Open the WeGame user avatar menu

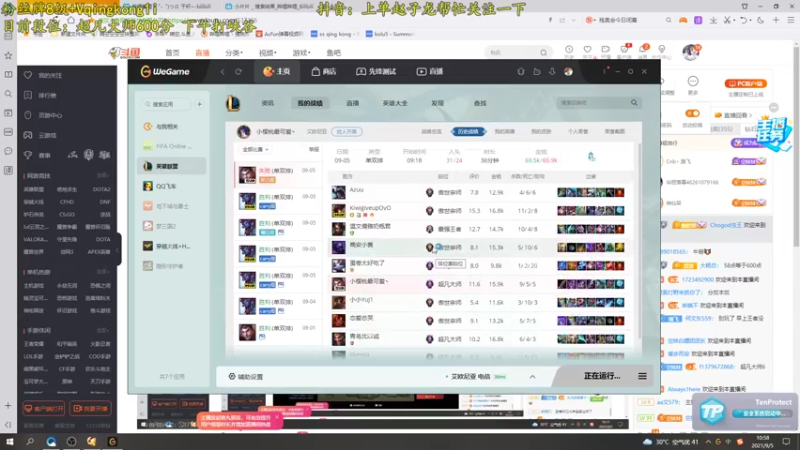tap(568, 72)
